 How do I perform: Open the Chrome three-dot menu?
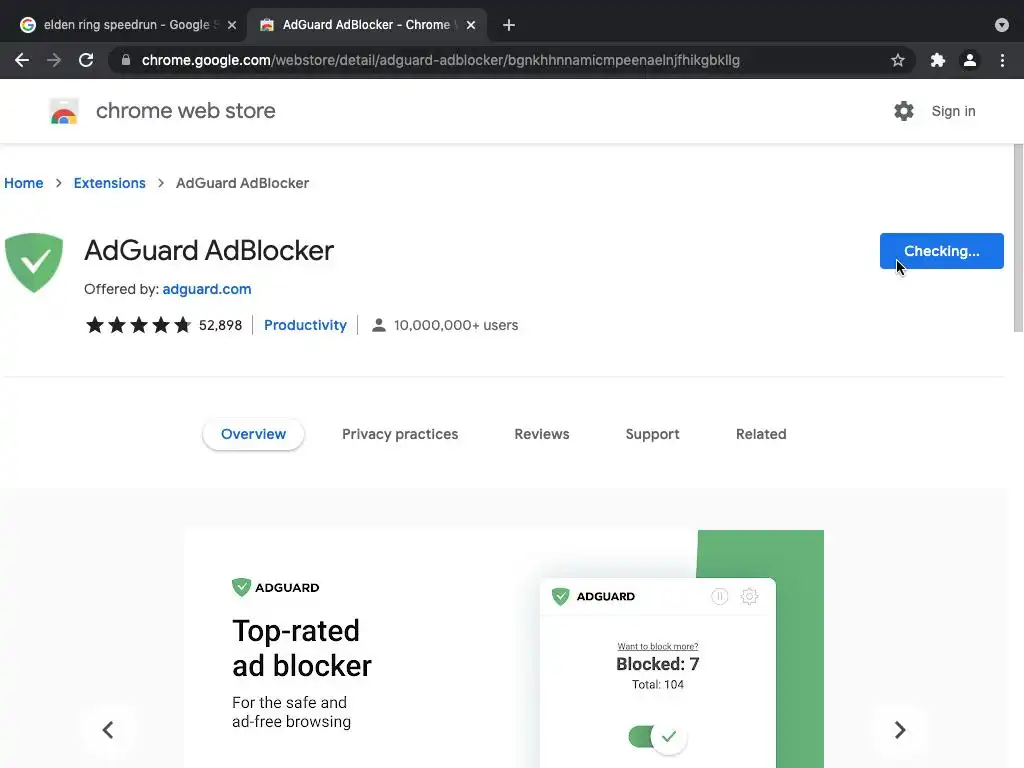click(1002, 60)
